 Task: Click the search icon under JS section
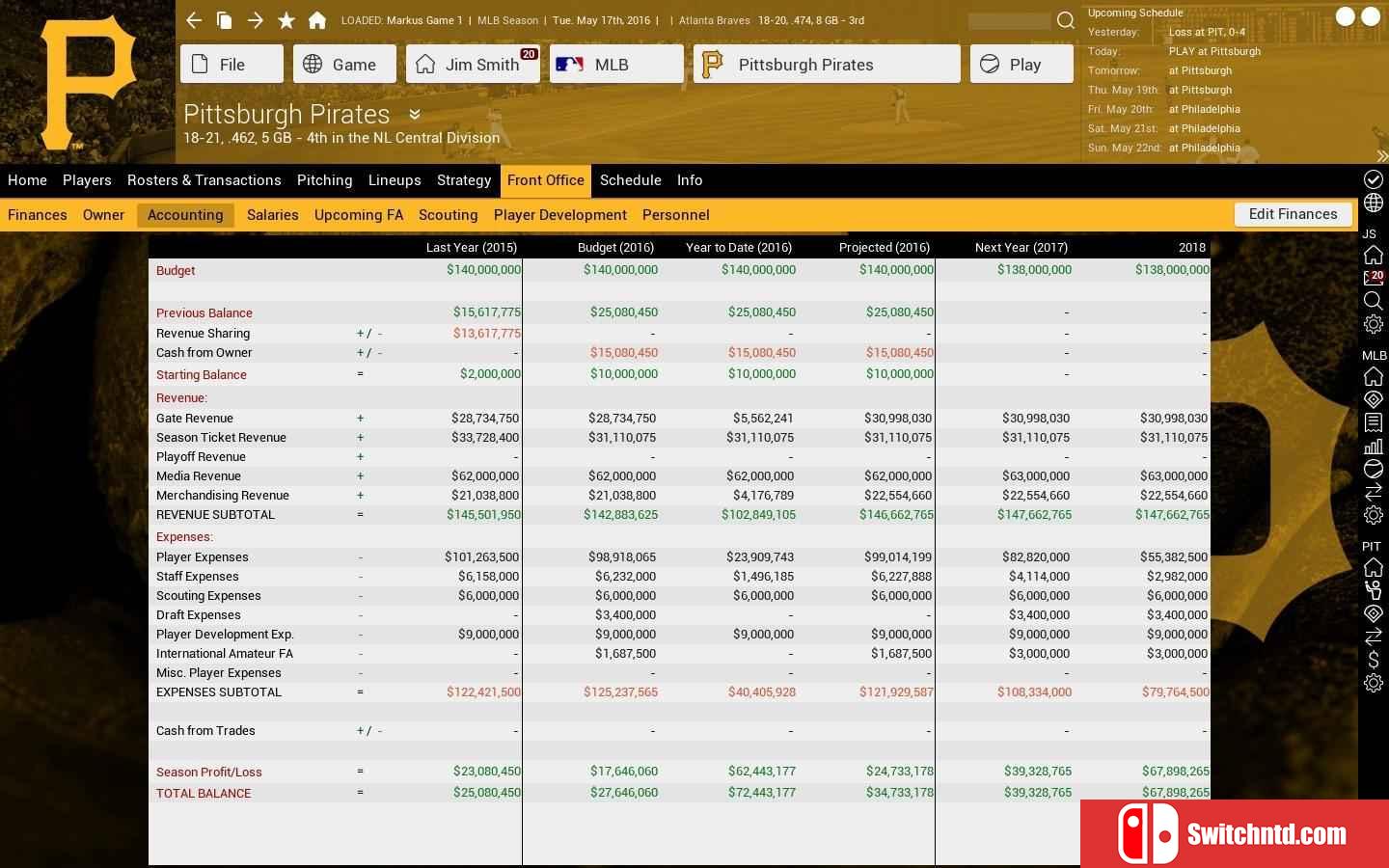point(1374,301)
